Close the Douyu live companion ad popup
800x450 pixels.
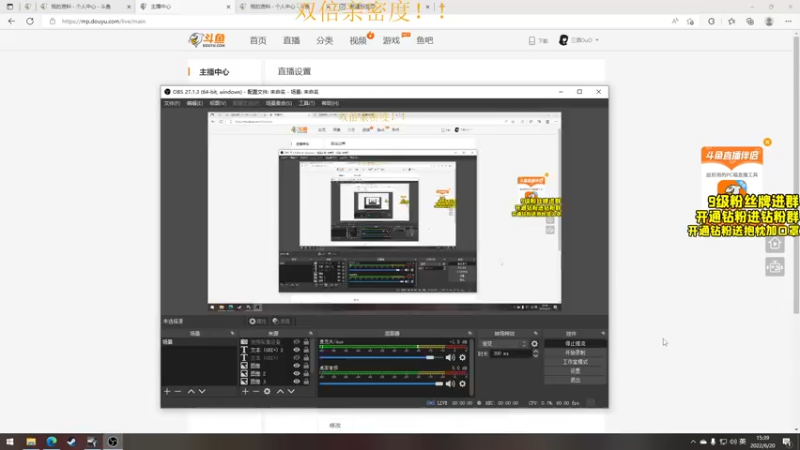coord(767,142)
